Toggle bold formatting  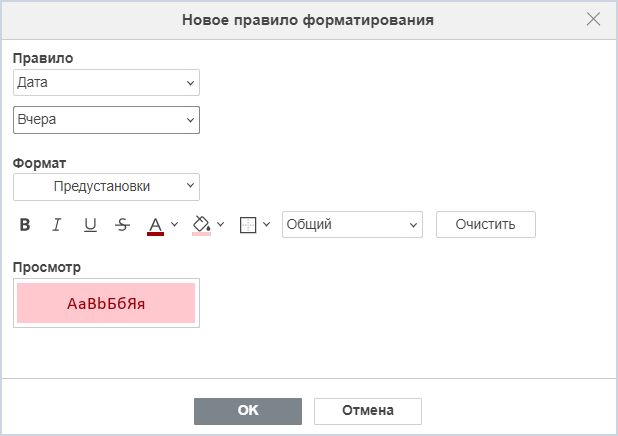[25, 225]
